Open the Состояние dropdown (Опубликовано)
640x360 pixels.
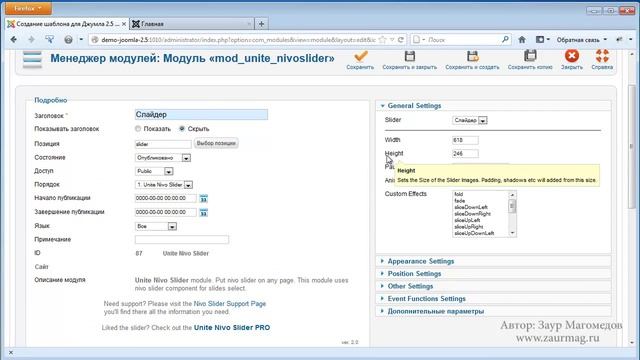click(x=163, y=158)
